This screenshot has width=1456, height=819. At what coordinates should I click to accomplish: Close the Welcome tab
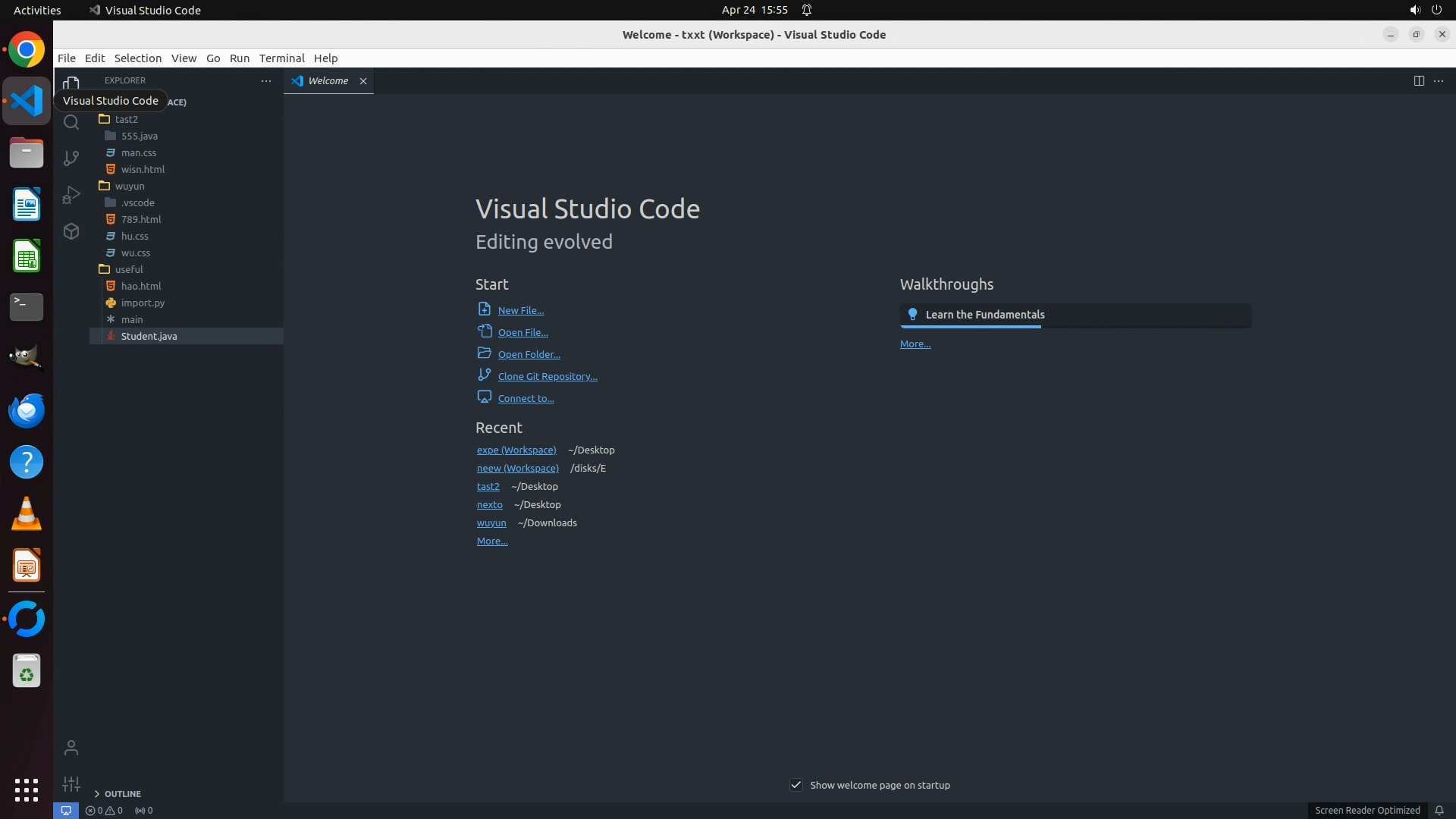pyautogui.click(x=363, y=81)
